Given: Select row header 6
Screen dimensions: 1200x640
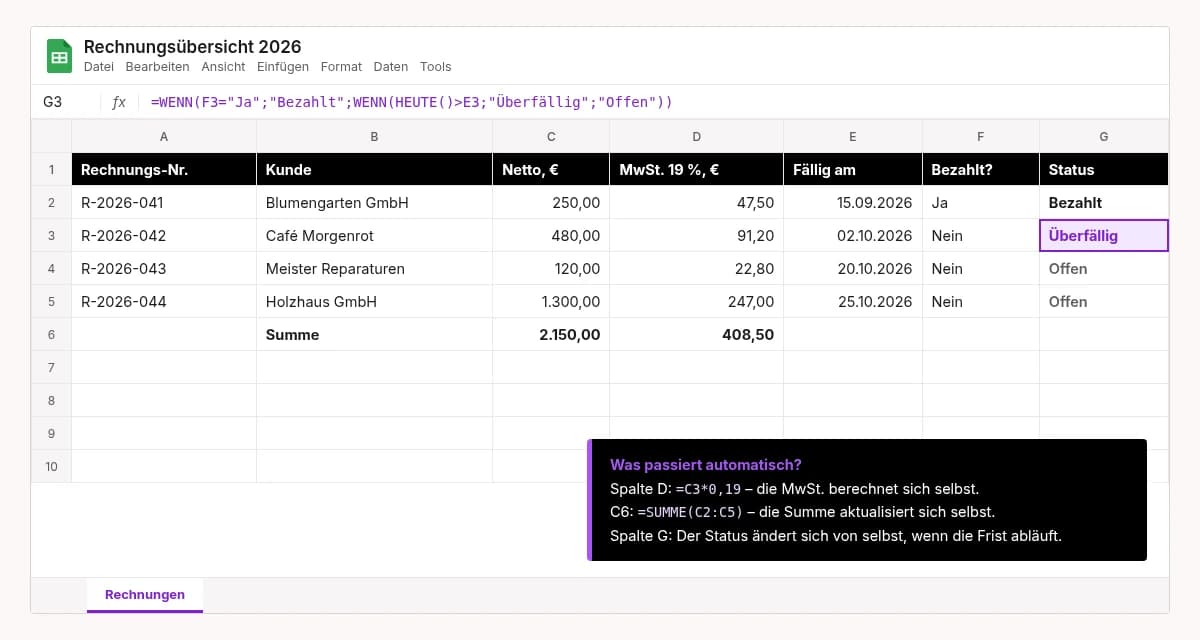Looking at the screenshot, I should (51, 335).
